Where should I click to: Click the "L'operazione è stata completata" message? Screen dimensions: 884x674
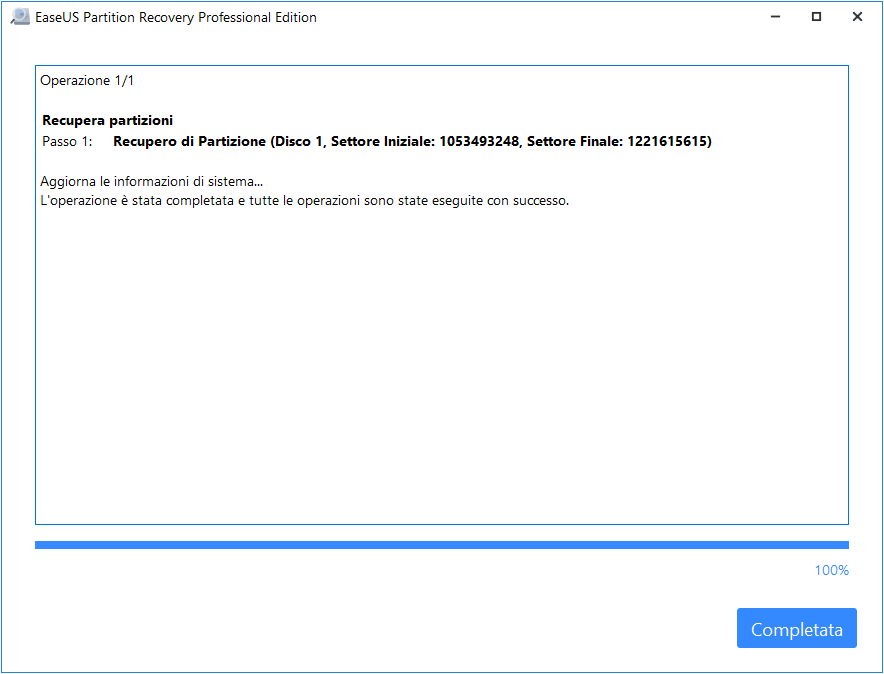coord(304,201)
